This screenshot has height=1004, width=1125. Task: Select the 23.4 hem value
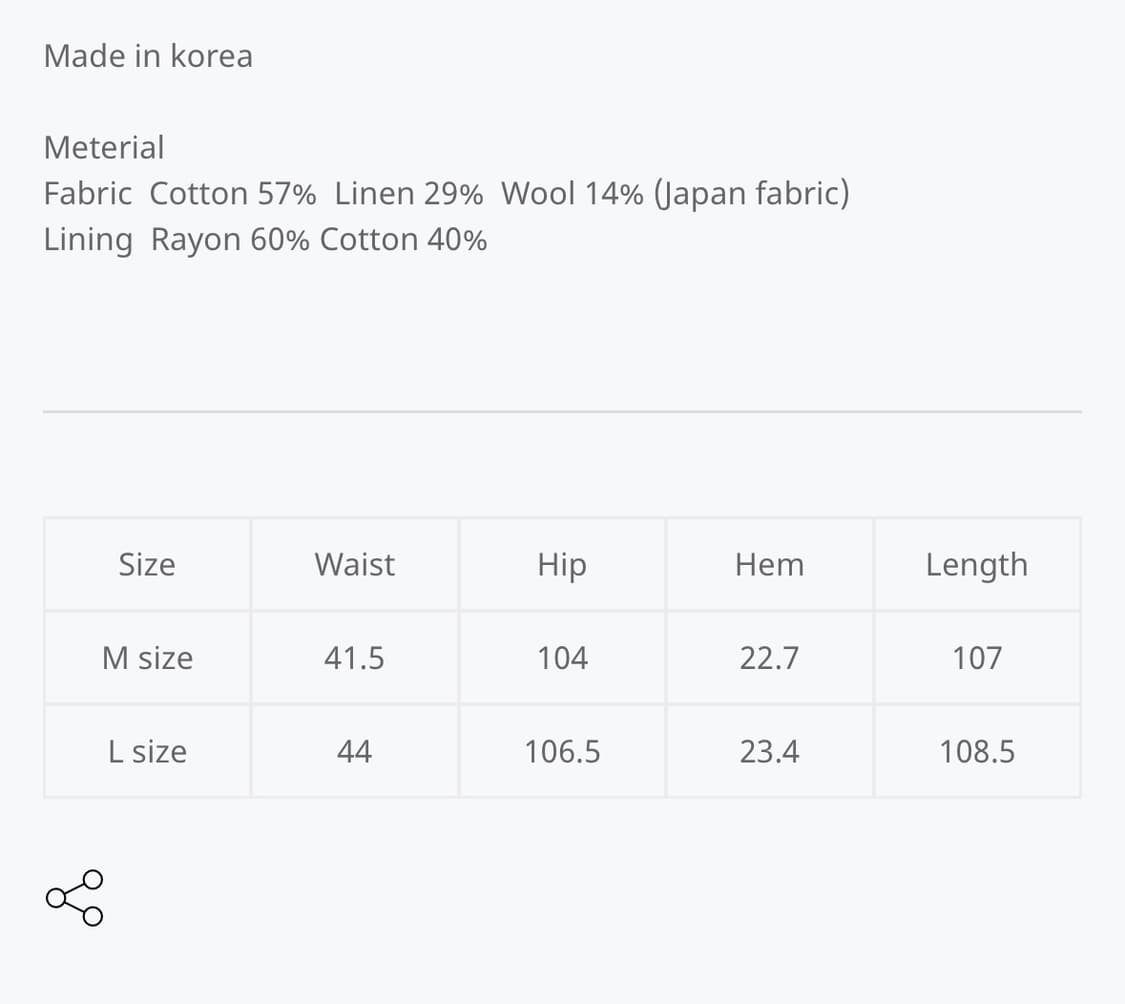coord(769,751)
